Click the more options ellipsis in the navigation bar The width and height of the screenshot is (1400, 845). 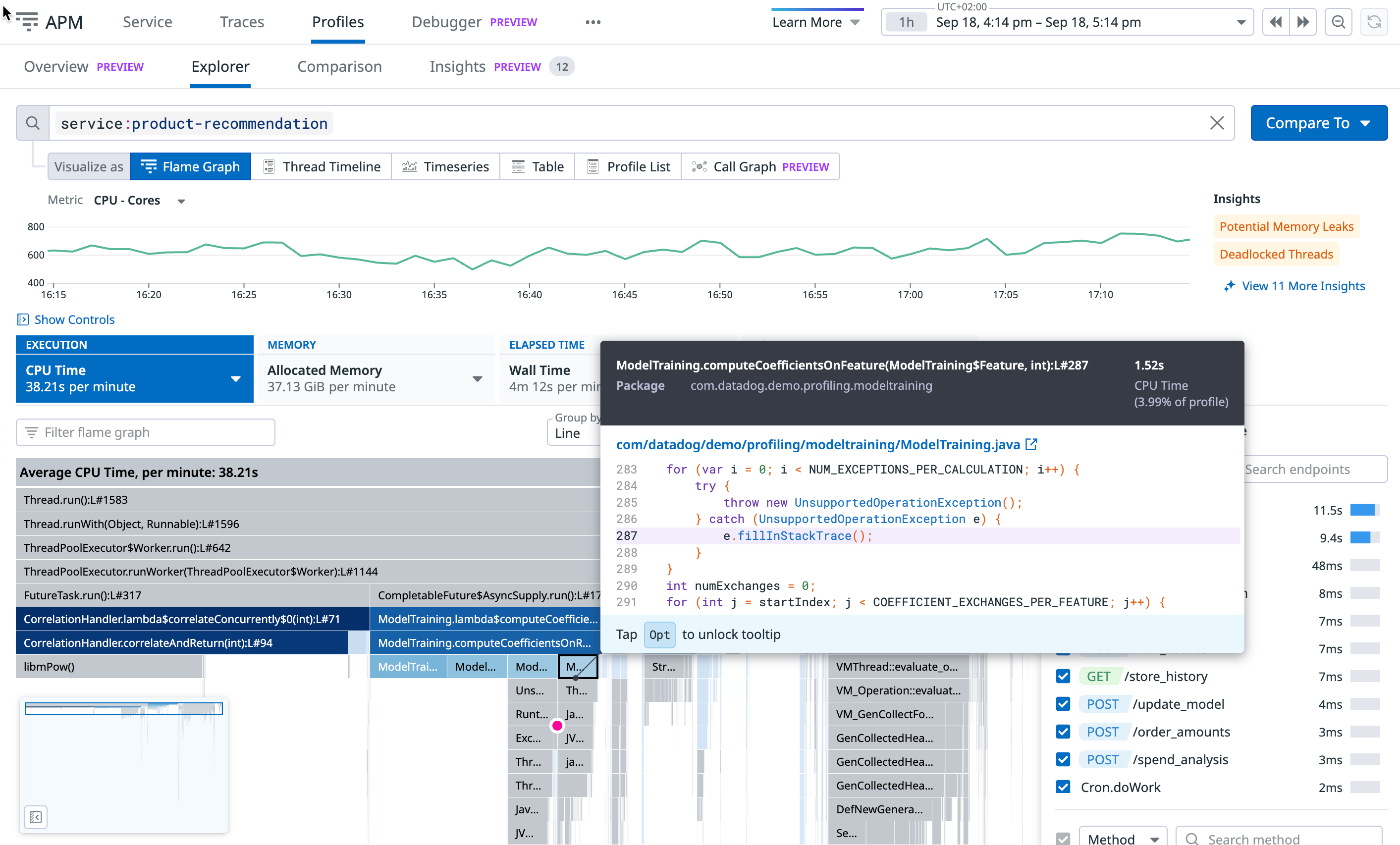click(592, 22)
